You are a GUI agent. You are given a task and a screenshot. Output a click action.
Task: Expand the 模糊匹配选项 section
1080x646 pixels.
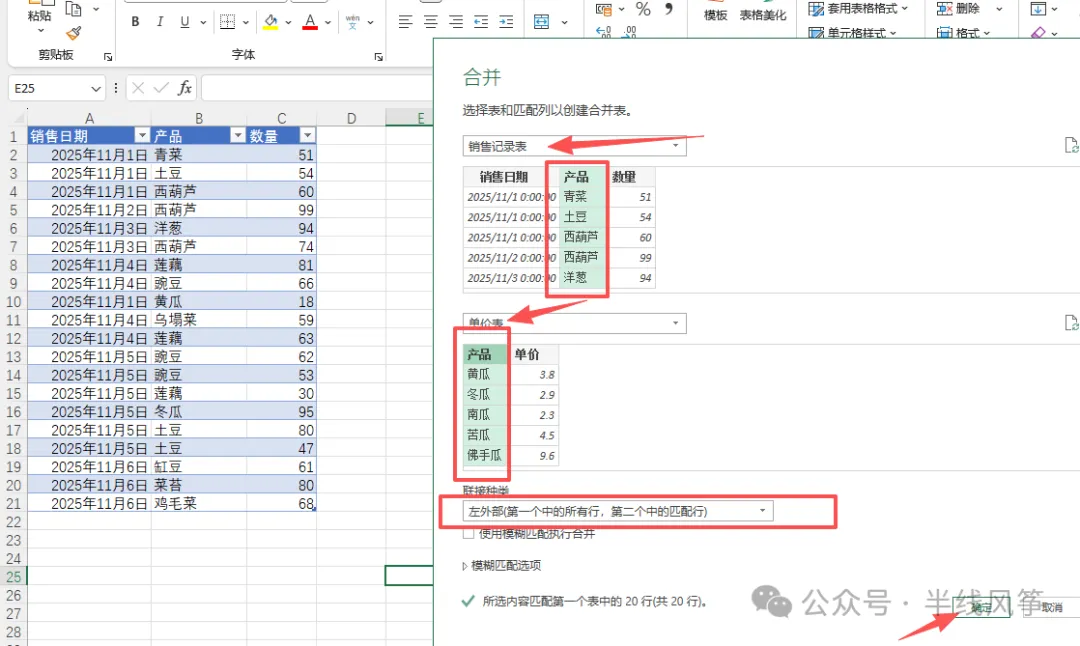pos(465,566)
